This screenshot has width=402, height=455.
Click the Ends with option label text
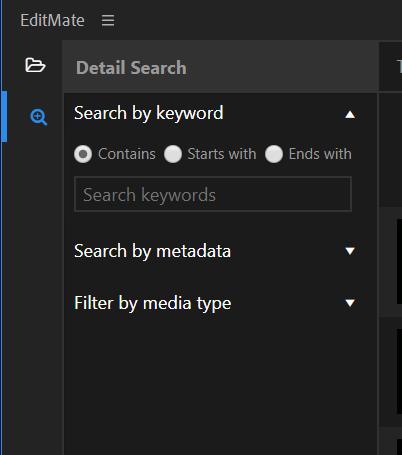coord(320,154)
